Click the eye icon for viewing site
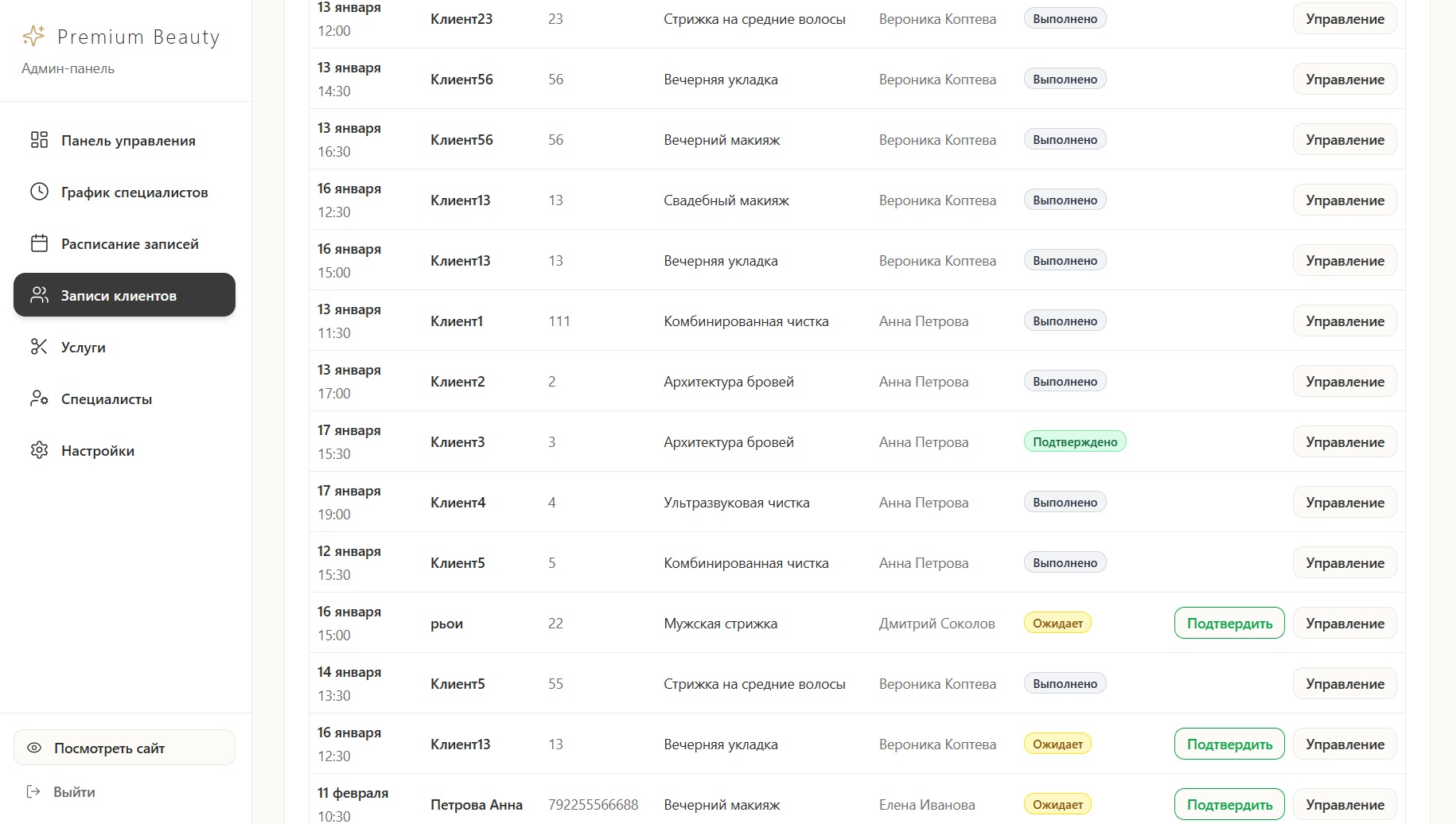Viewport: 1456px width, 824px height. click(34, 748)
